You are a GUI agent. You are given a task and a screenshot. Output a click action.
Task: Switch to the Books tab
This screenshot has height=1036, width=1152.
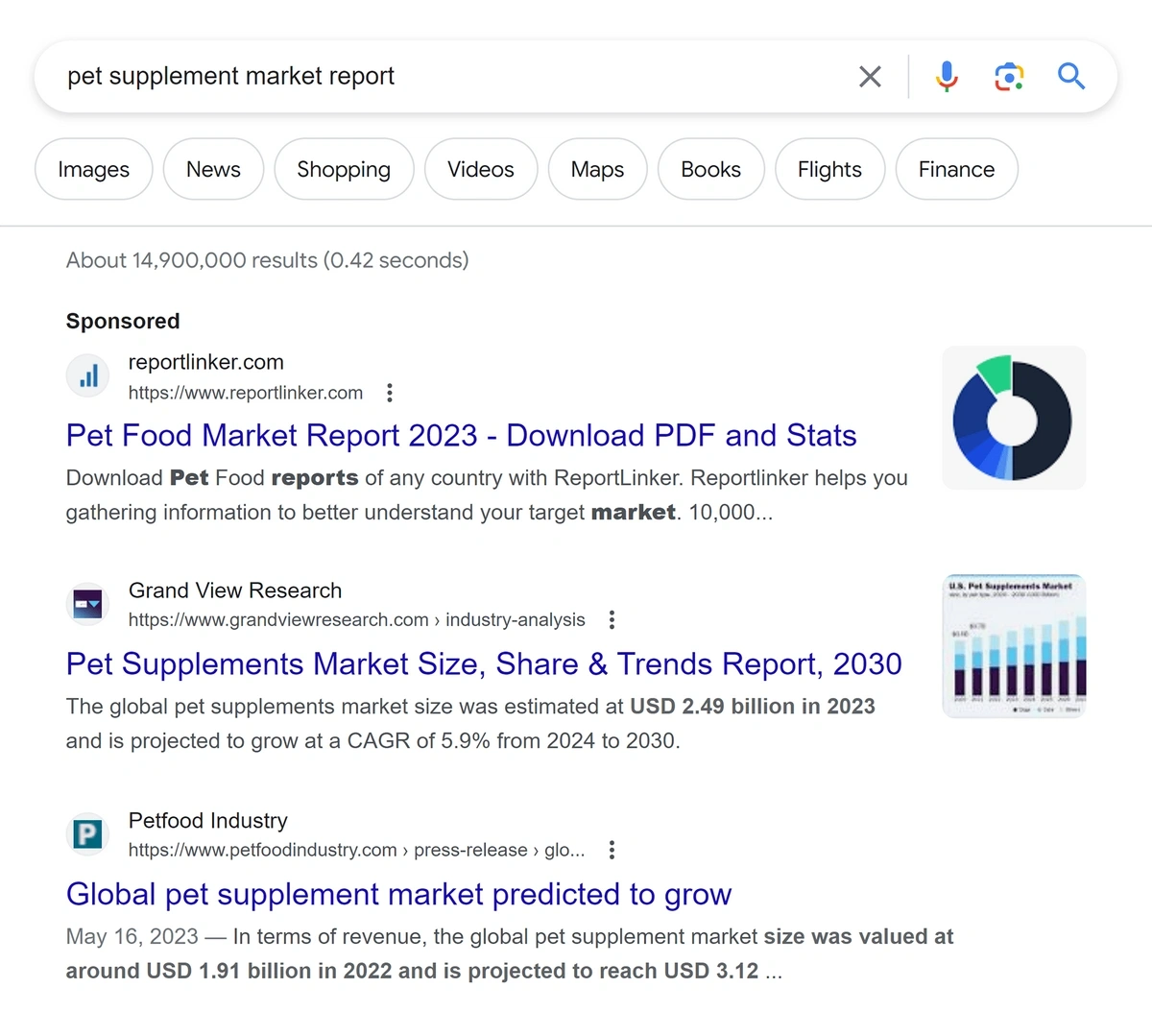click(711, 169)
